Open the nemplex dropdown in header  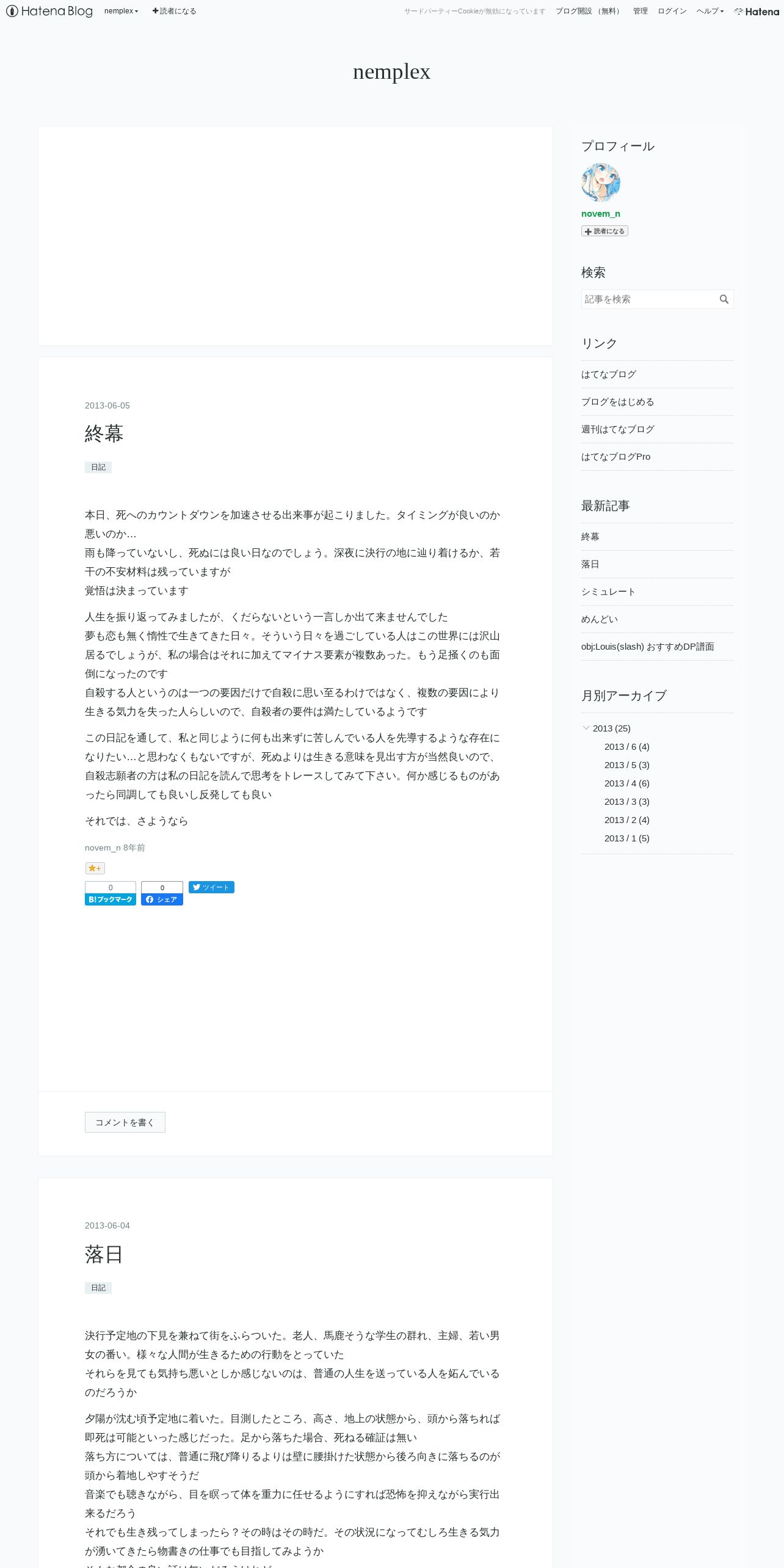click(x=121, y=11)
